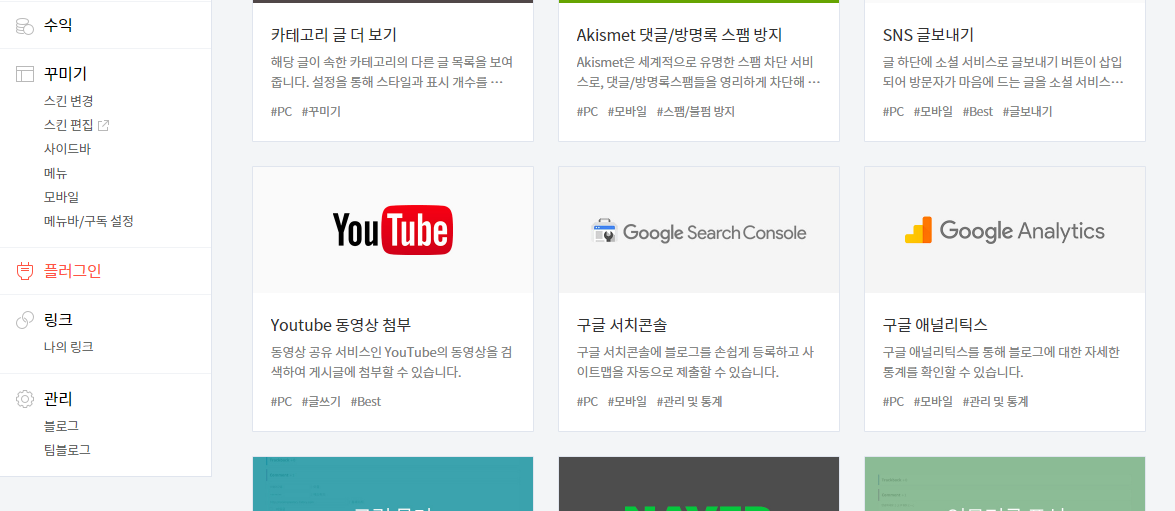Click the dark NAVER plugin card banner
The height and width of the screenshot is (511, 1175).
(698, 484)
